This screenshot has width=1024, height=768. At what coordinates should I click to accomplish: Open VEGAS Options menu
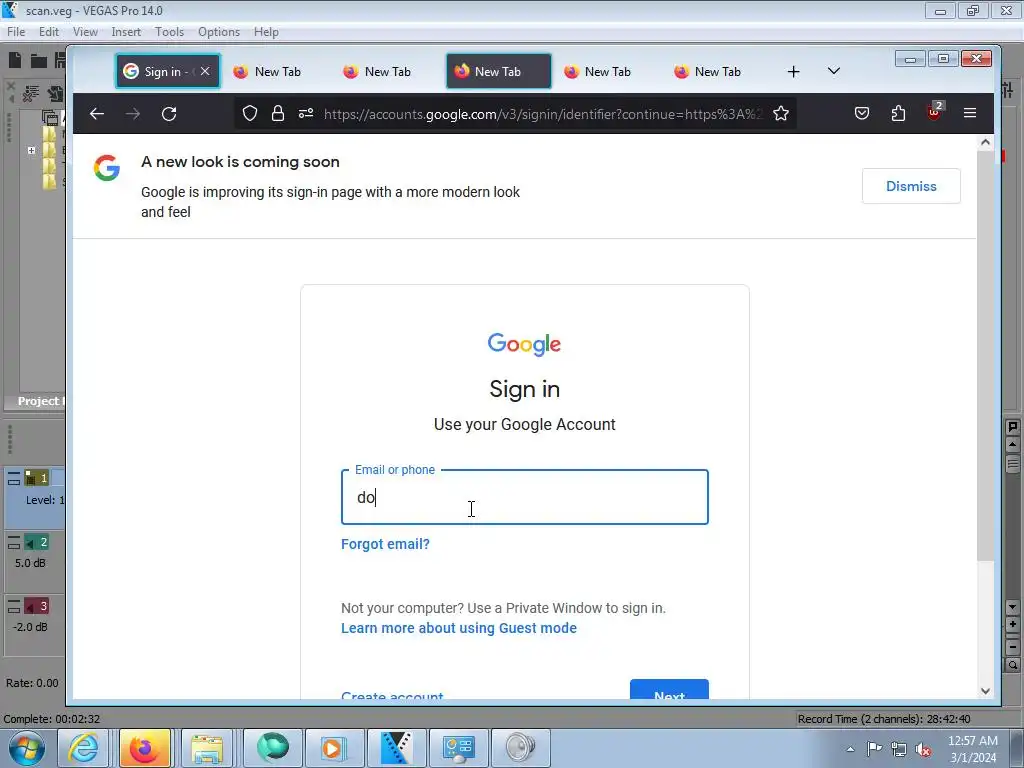pyautogui.click(x=219, y=32)
